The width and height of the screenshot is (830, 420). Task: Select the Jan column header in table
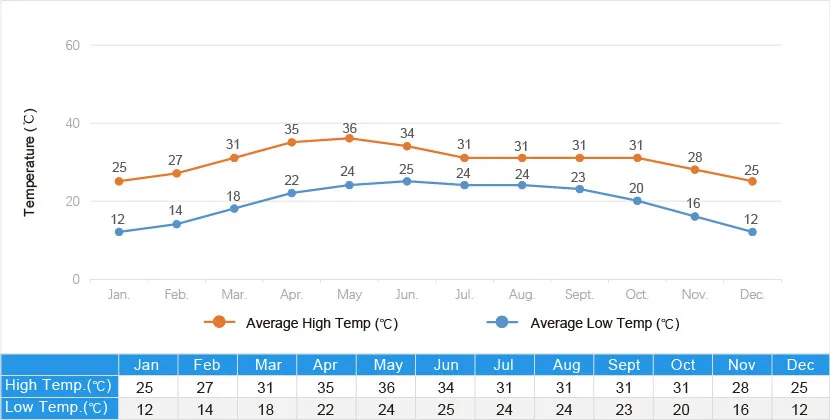click(148, 364)
